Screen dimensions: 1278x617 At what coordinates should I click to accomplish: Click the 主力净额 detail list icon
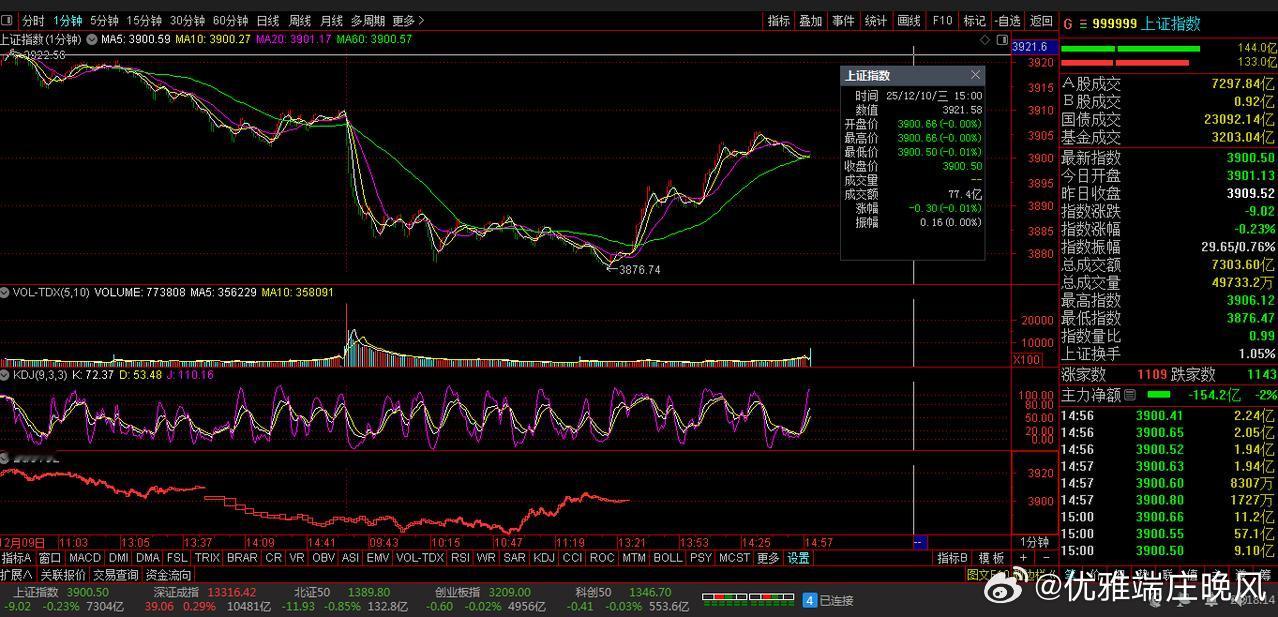1130,395
